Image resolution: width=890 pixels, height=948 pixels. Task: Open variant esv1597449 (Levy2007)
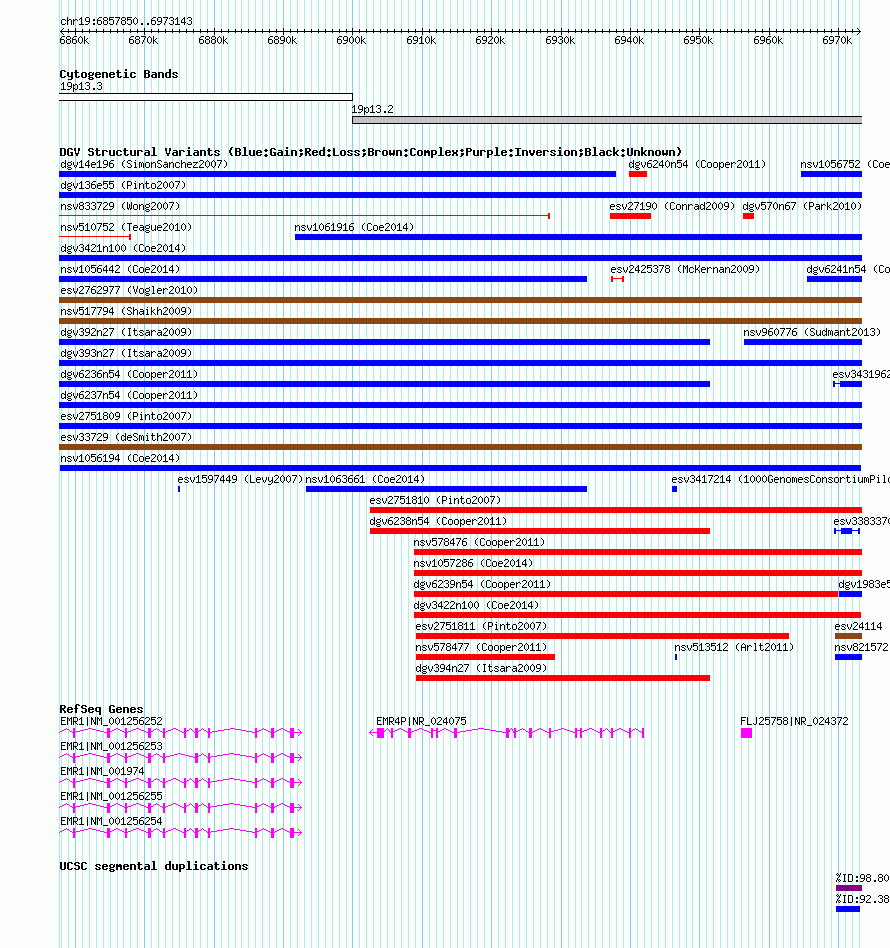240,479
